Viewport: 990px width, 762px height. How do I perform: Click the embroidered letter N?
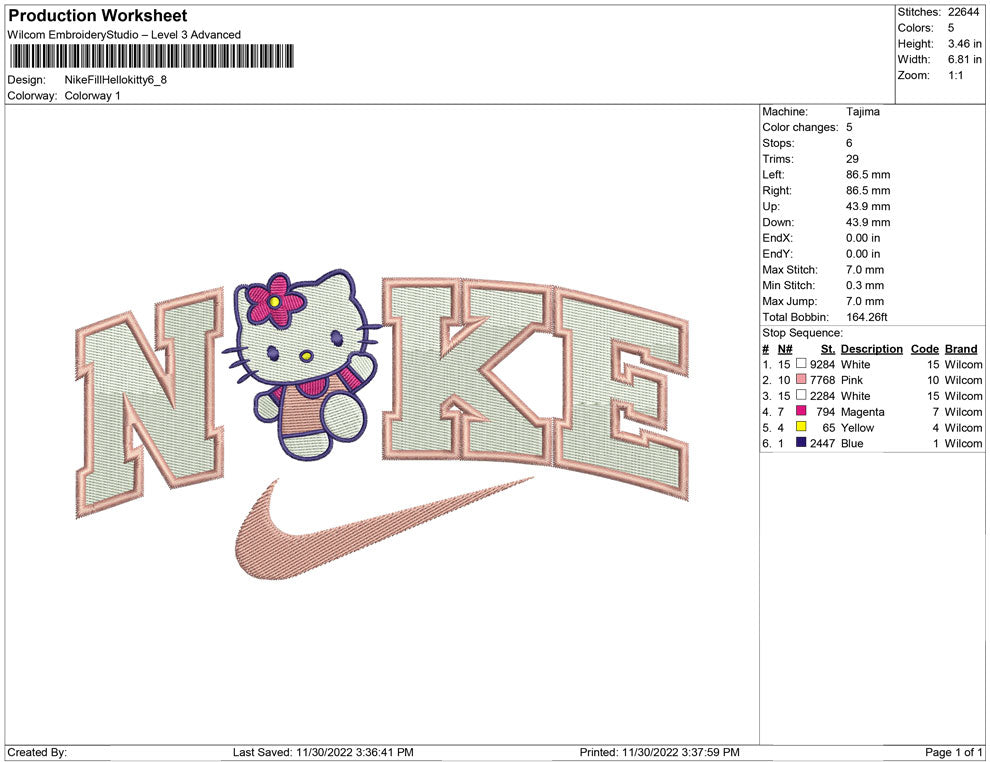(150, 405)
